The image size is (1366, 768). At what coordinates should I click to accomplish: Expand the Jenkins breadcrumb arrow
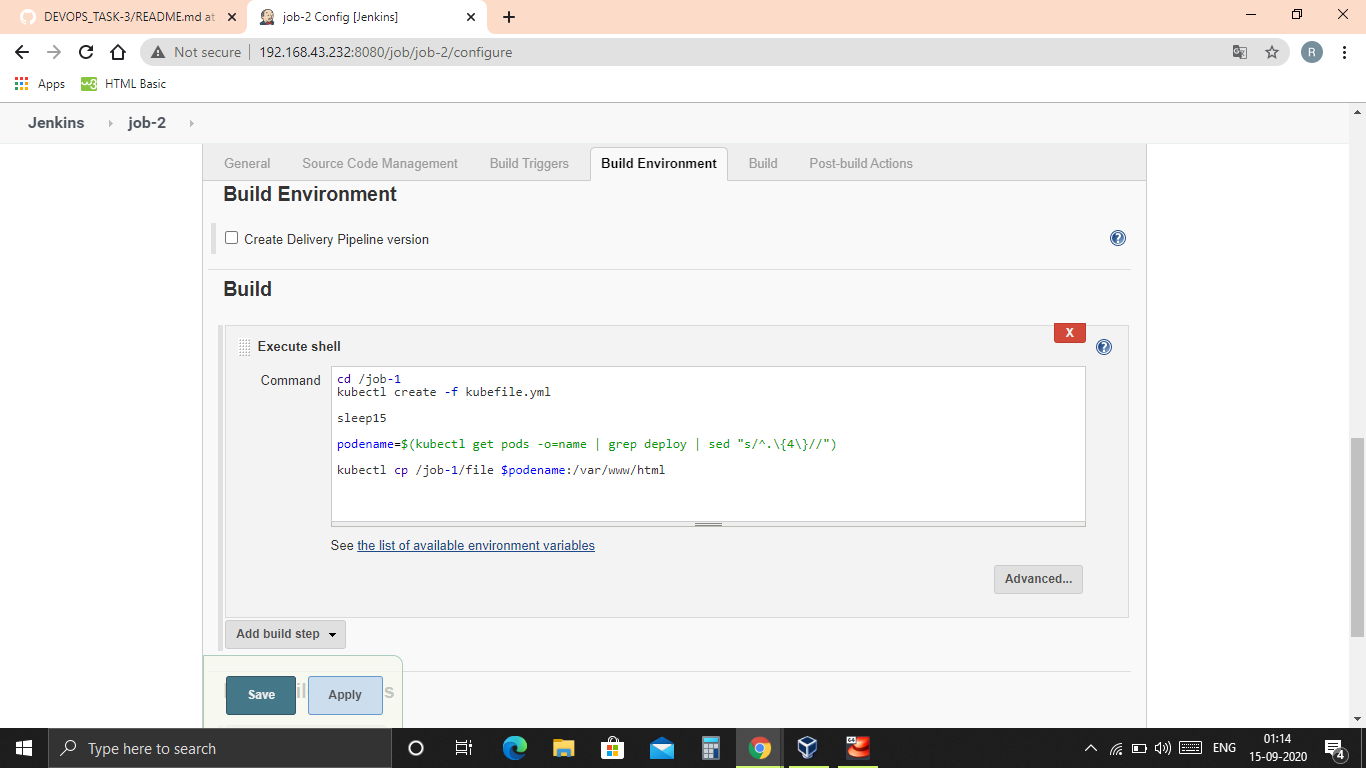[110, 123]
